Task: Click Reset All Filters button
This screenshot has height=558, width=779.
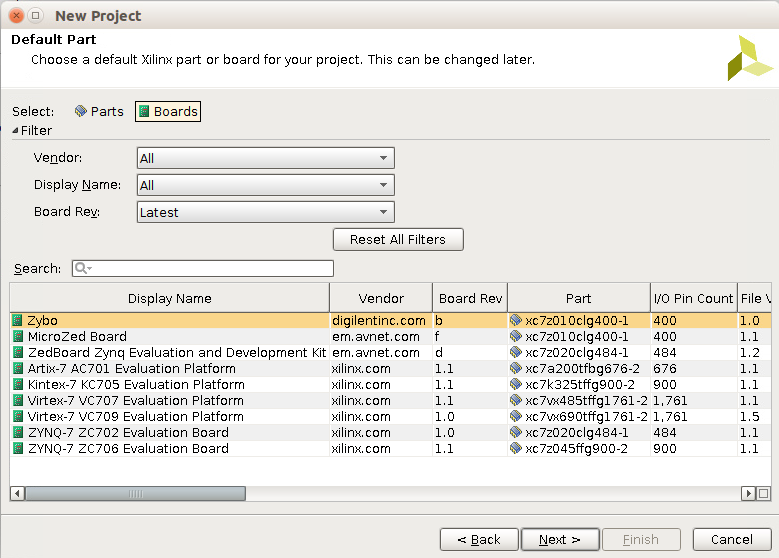Action: (398, 239)
